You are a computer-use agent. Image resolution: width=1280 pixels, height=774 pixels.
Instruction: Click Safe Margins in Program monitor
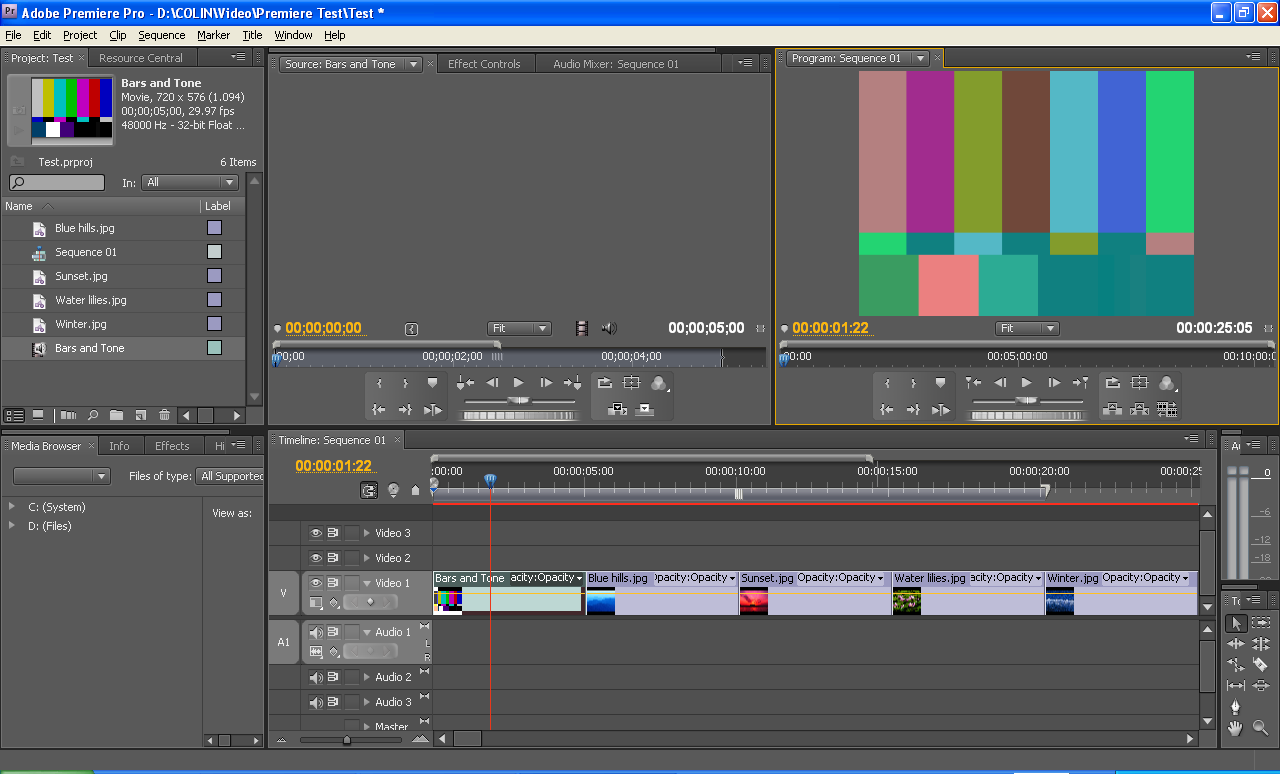coord(1139,383)
